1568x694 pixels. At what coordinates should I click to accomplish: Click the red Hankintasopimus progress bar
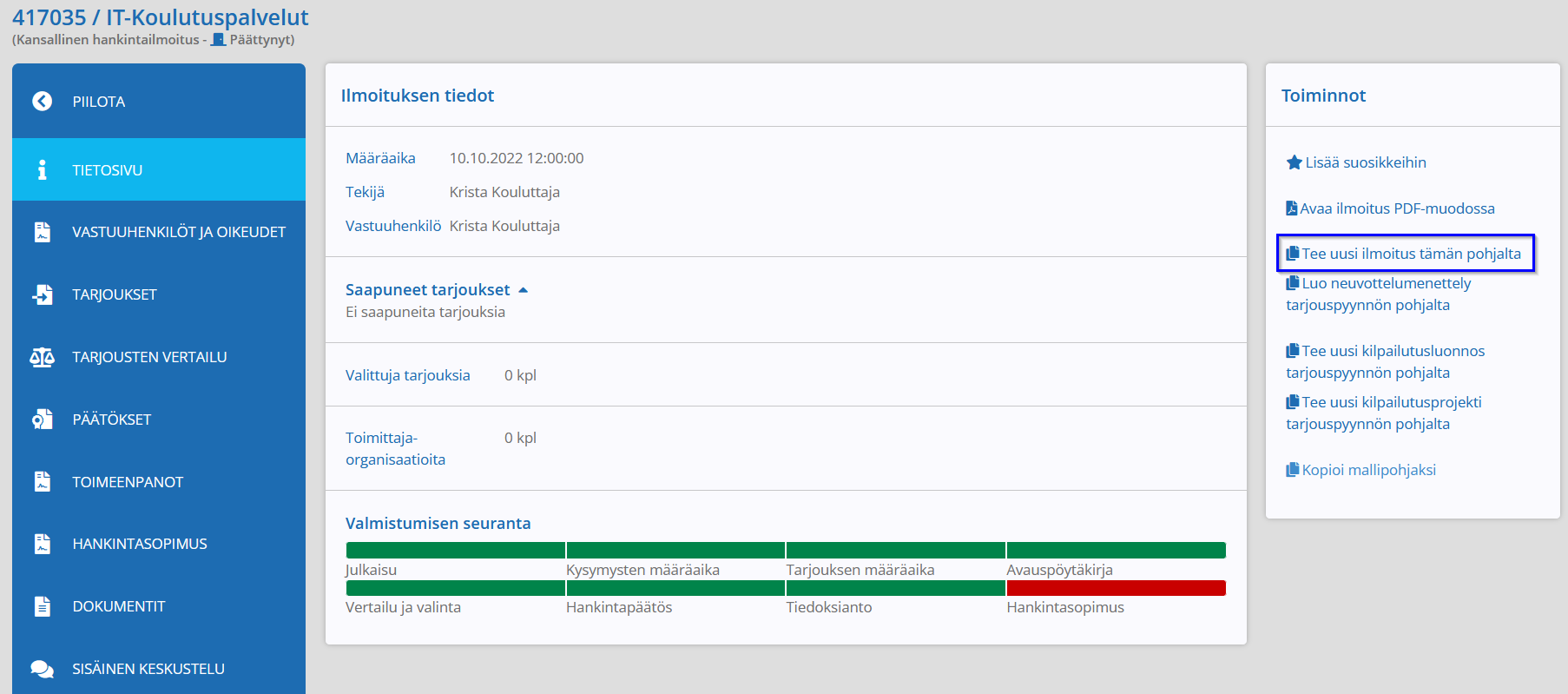click(1117, 588)
